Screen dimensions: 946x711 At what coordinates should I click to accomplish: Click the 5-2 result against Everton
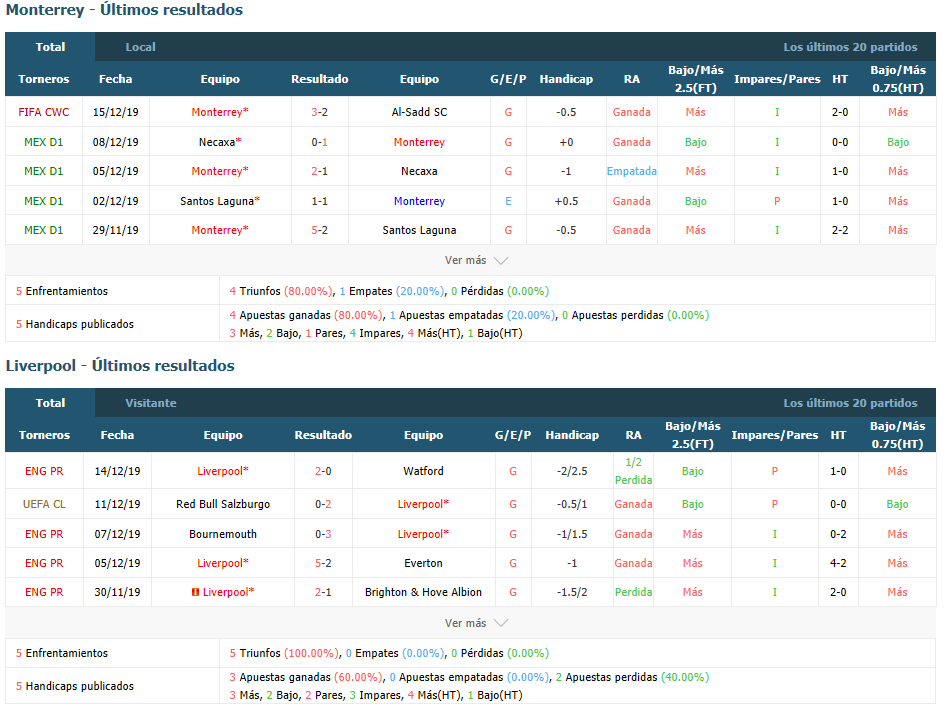[x=323, y=564]
